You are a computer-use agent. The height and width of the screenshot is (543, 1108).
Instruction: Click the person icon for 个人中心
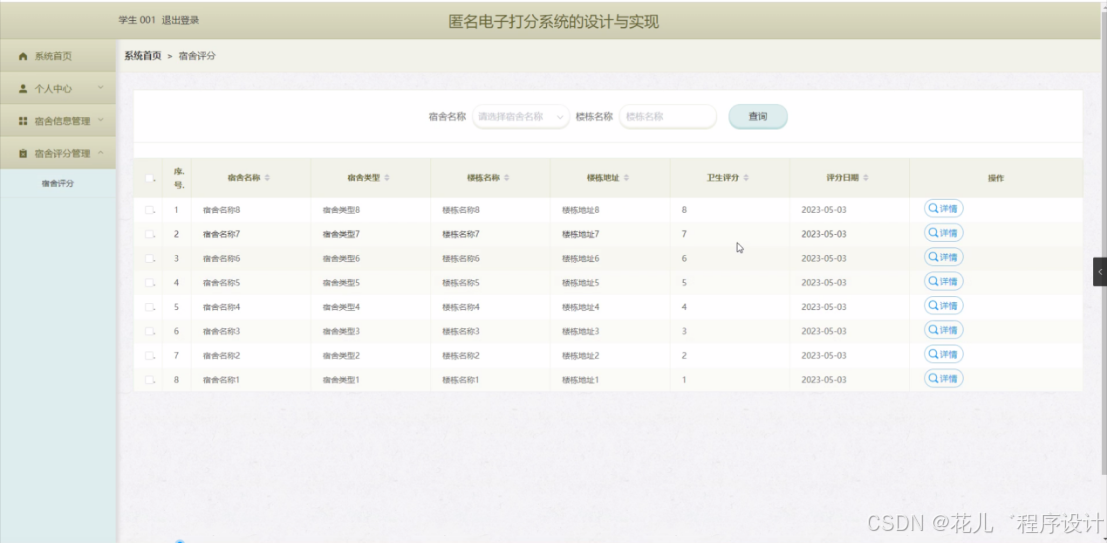pos(23,88)
